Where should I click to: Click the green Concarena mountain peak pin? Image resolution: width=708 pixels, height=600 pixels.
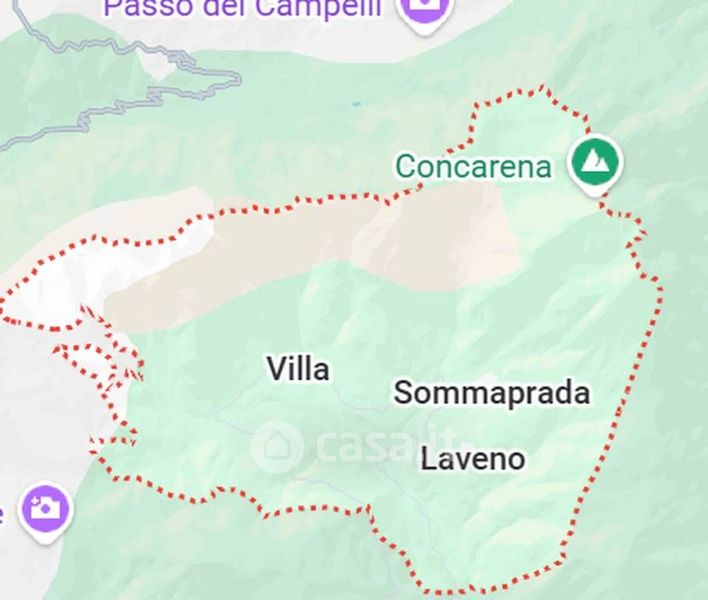596,164
